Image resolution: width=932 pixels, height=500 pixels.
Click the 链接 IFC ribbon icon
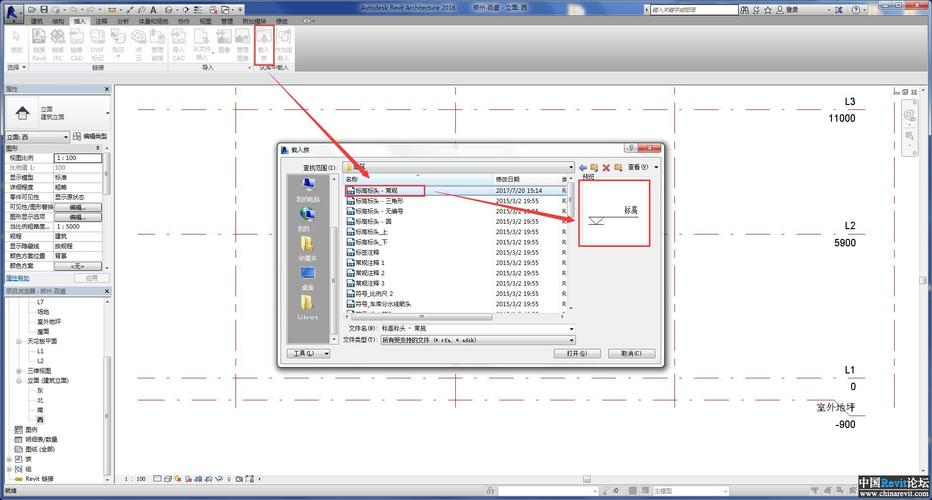[x=58, y=45]
